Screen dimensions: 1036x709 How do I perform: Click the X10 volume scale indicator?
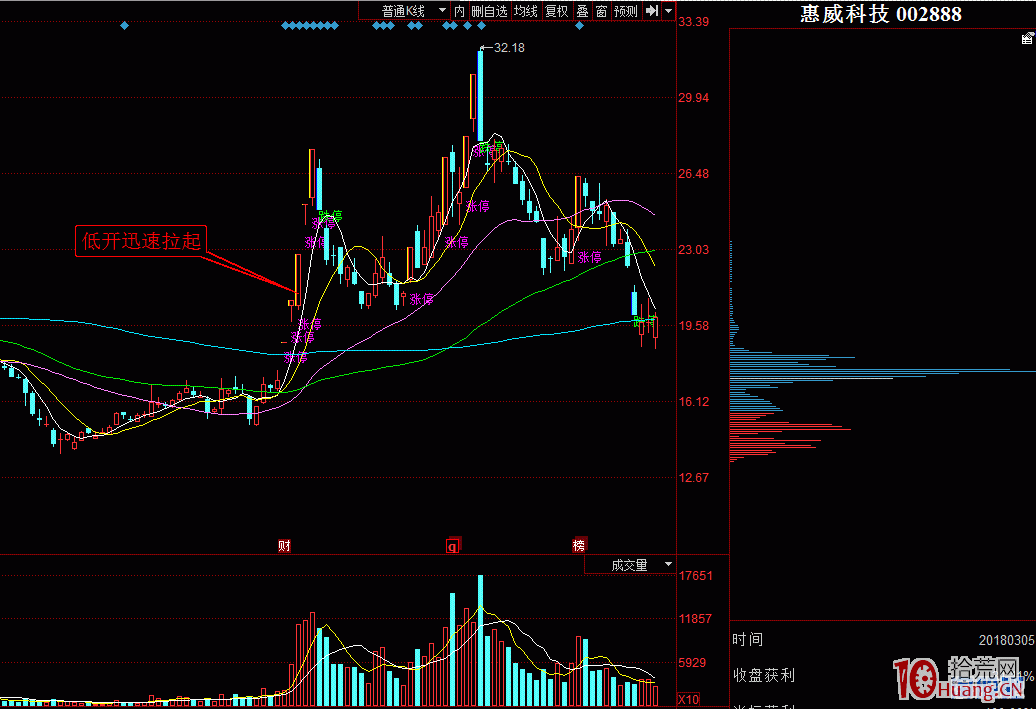click(688, 699)
